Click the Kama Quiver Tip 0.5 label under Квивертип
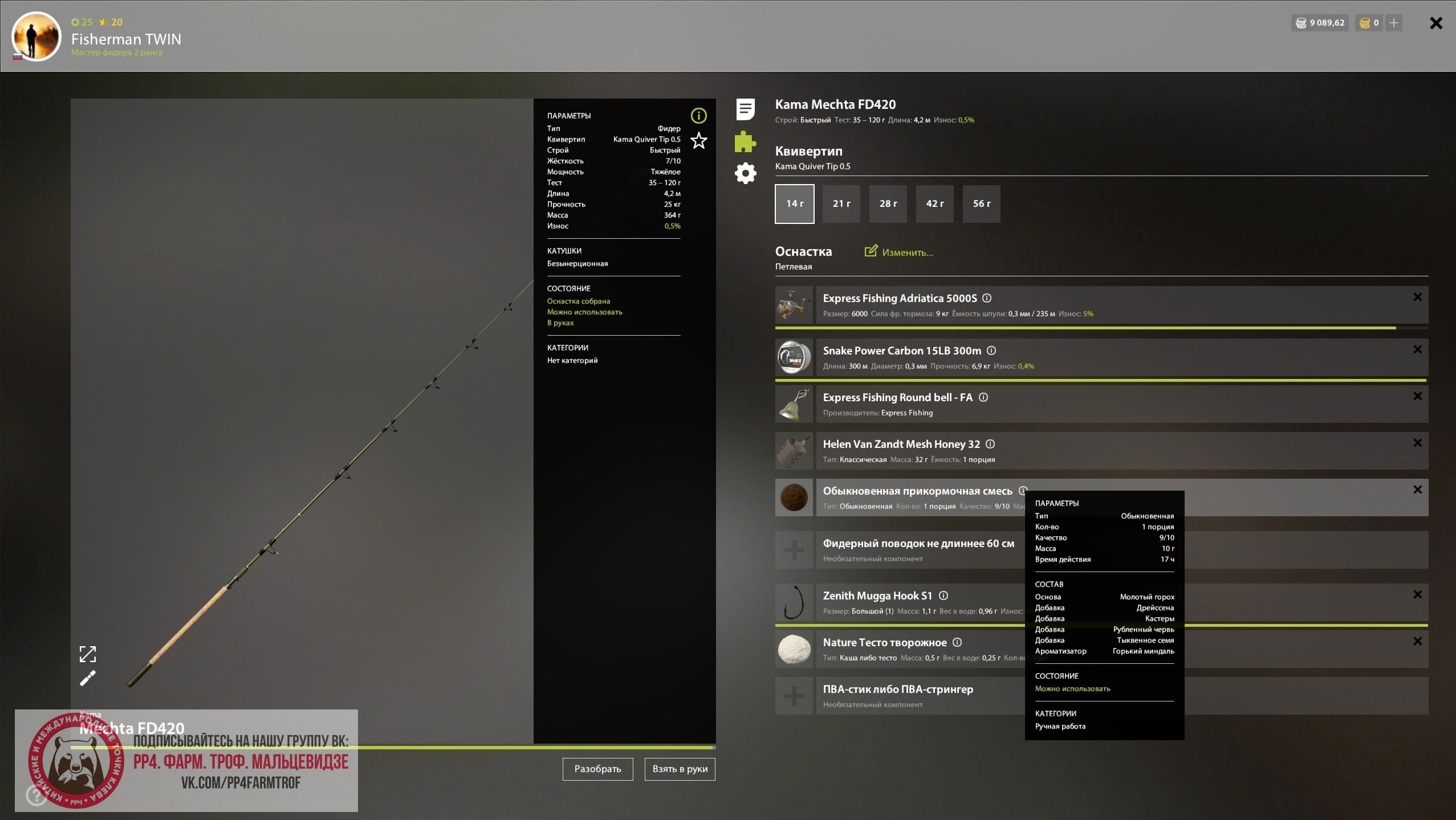This screenshot has width=1456, height=820. click(812, 166)
